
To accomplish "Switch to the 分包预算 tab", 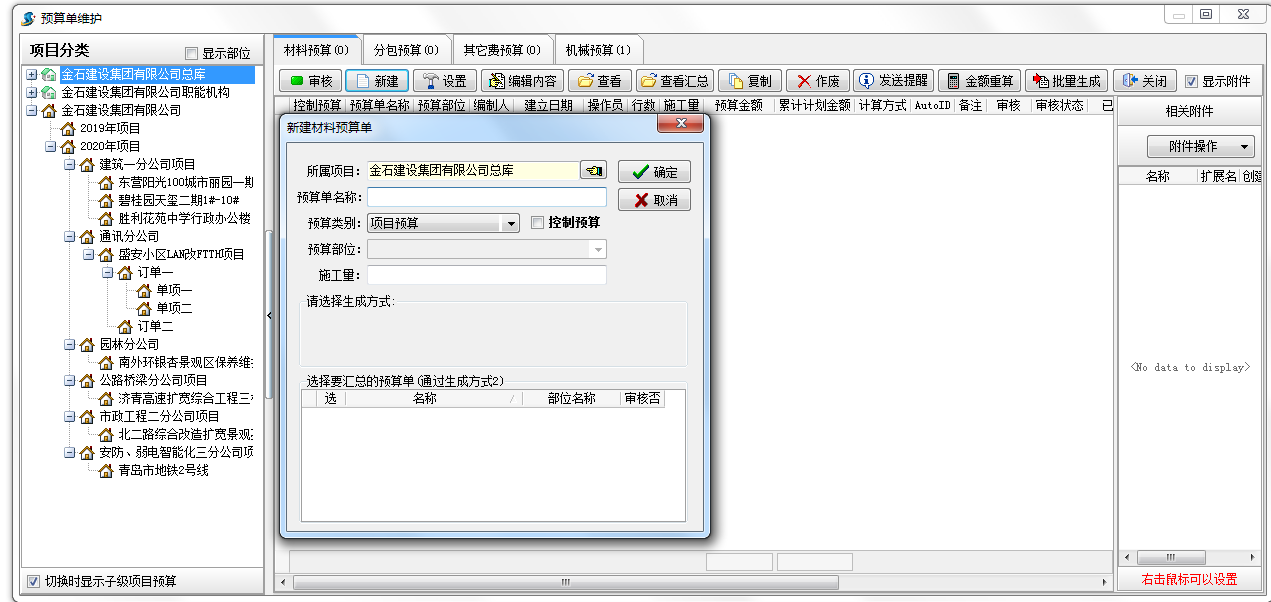I will pos(405,50).
